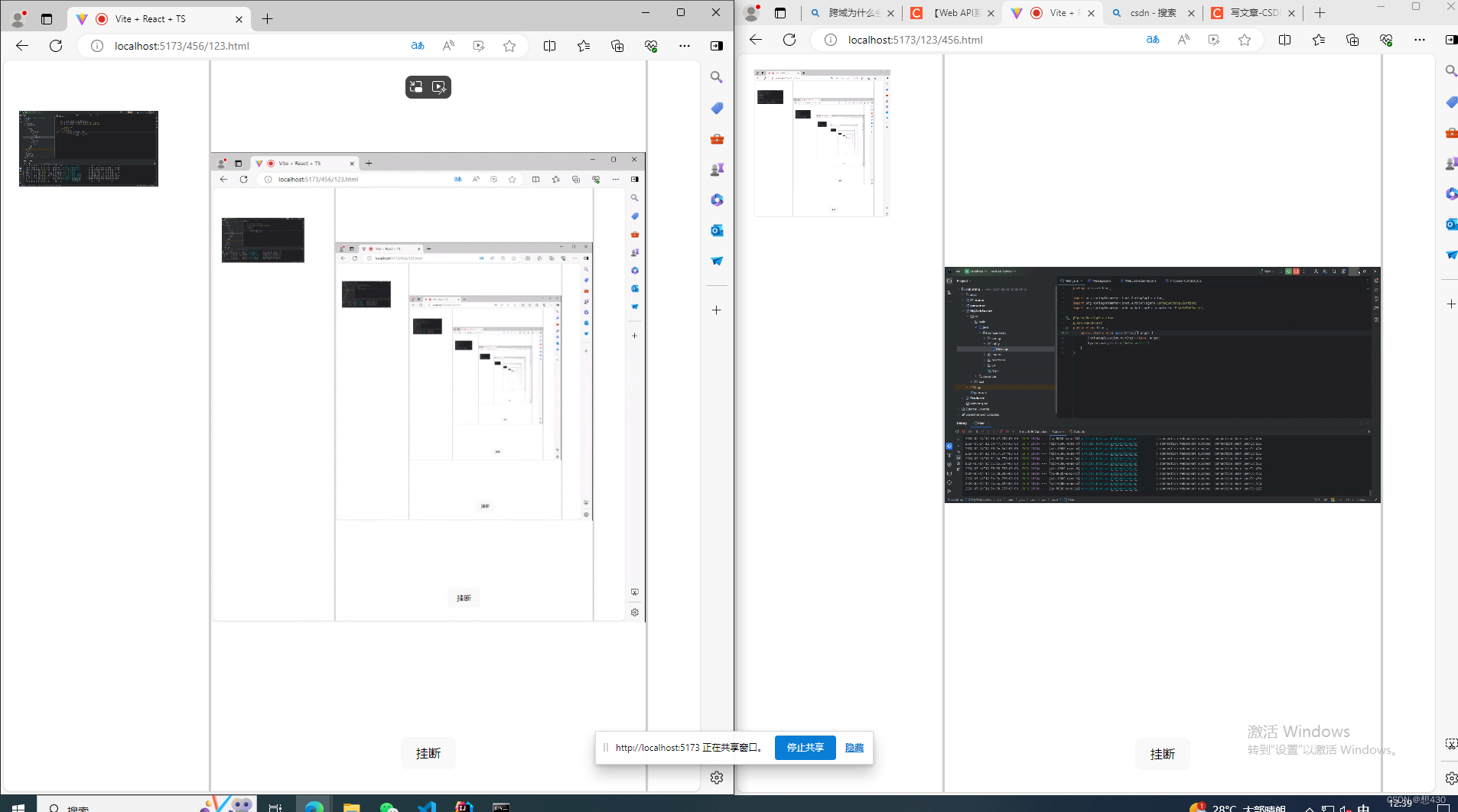Toggle page translation from the address bar
Viewport: 1458px width, 812px height.
[418, 46]
